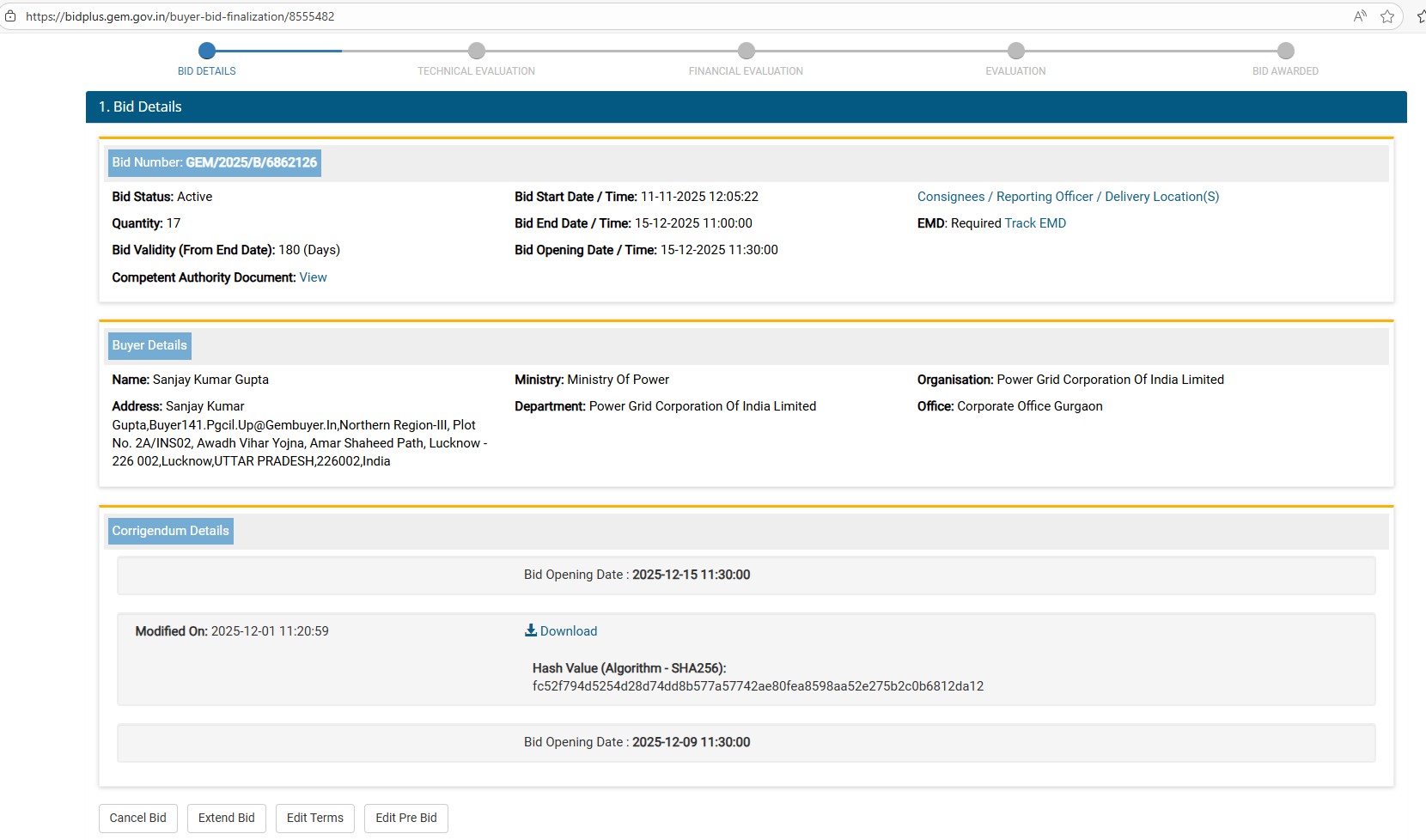The image size is (1426, 840).
Task: Open the Track EMD link
Action: 1035,223
